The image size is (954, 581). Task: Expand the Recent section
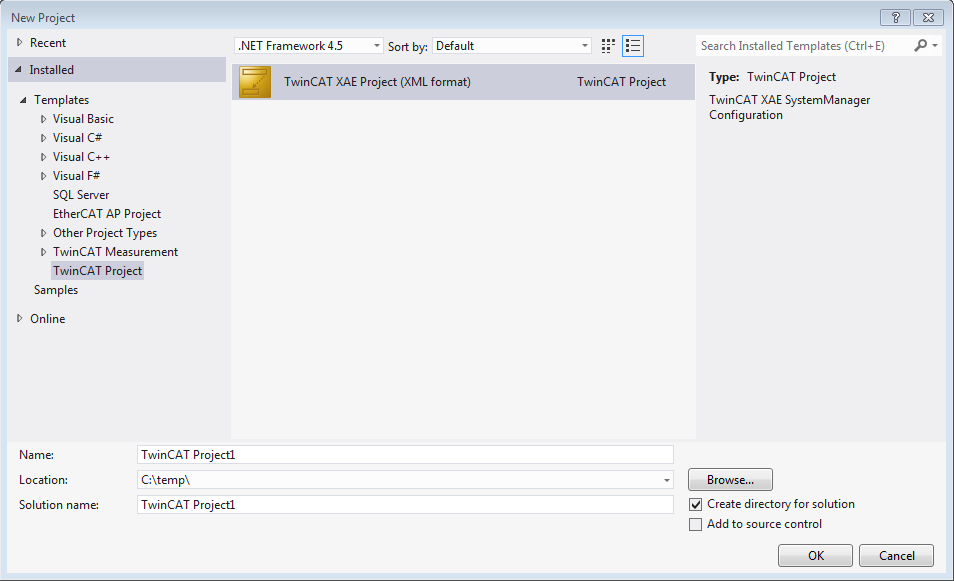(19, 43)
